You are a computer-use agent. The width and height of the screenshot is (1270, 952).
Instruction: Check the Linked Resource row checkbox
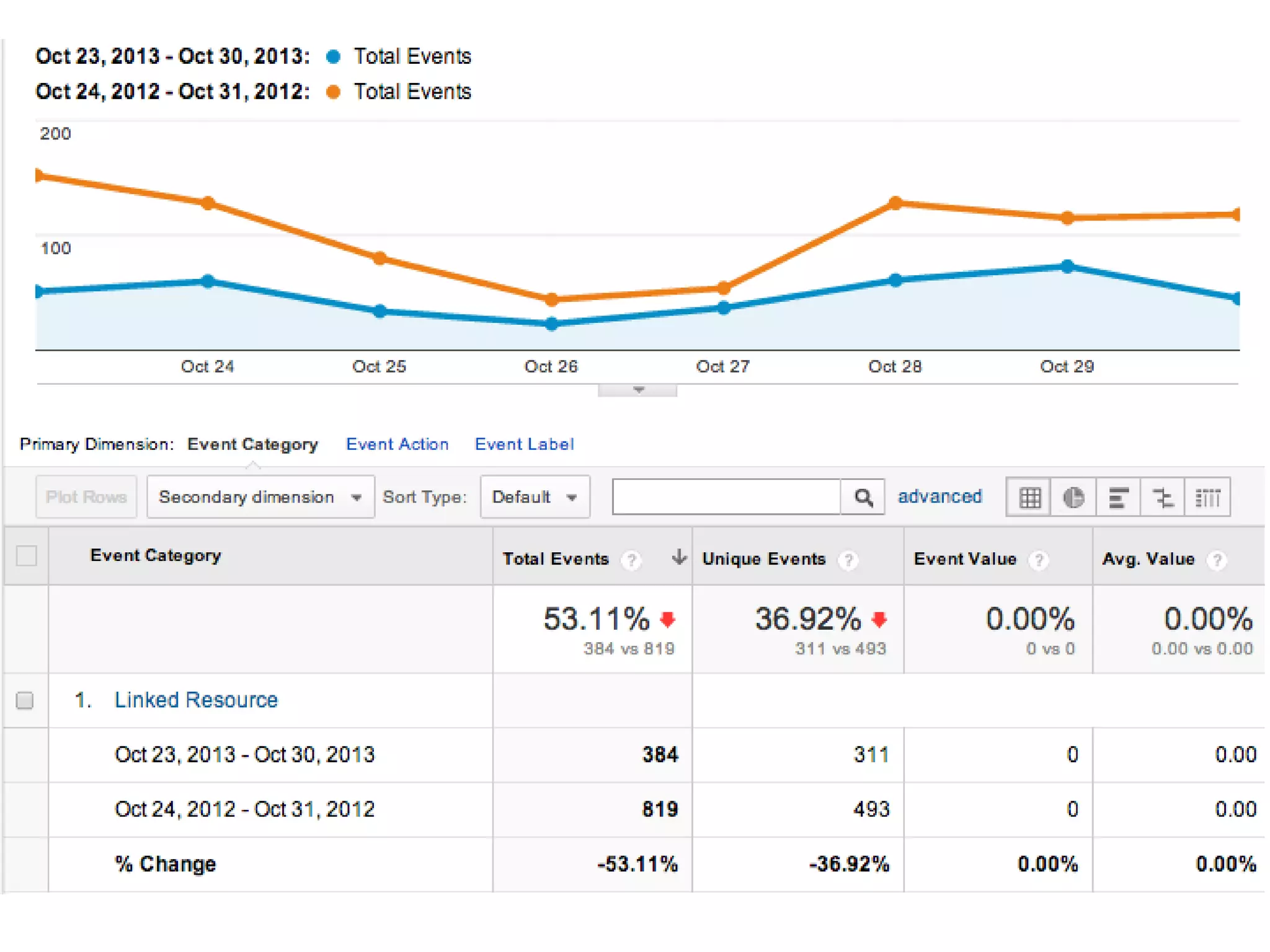pos(25,700)
